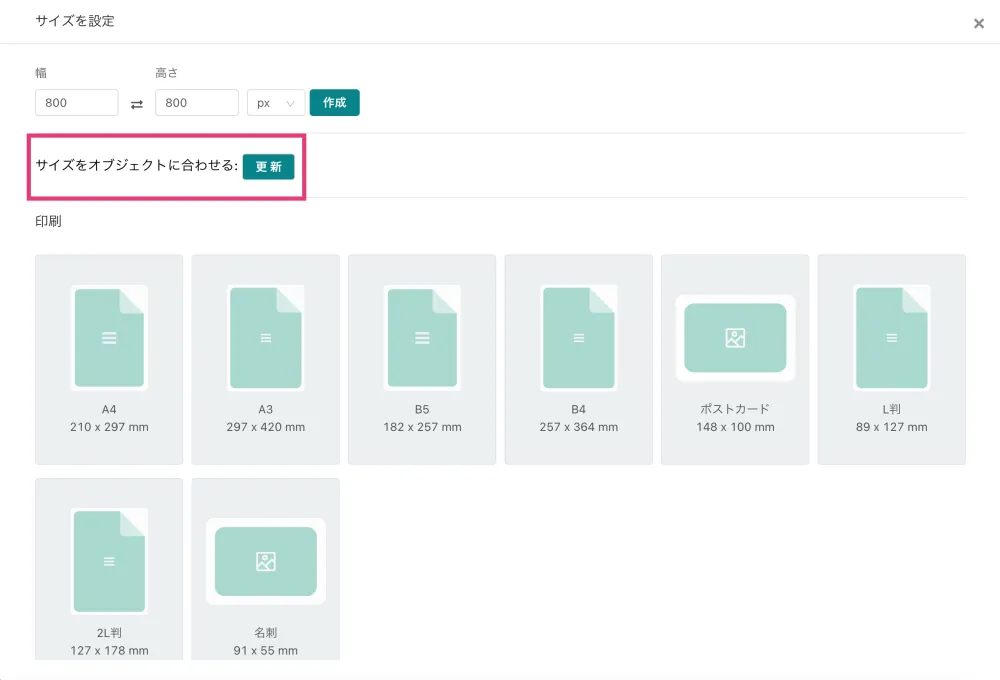1000x680 pixels.
Task: Click the 作成 button to create canvas
Action: click(x=335, y=103)
